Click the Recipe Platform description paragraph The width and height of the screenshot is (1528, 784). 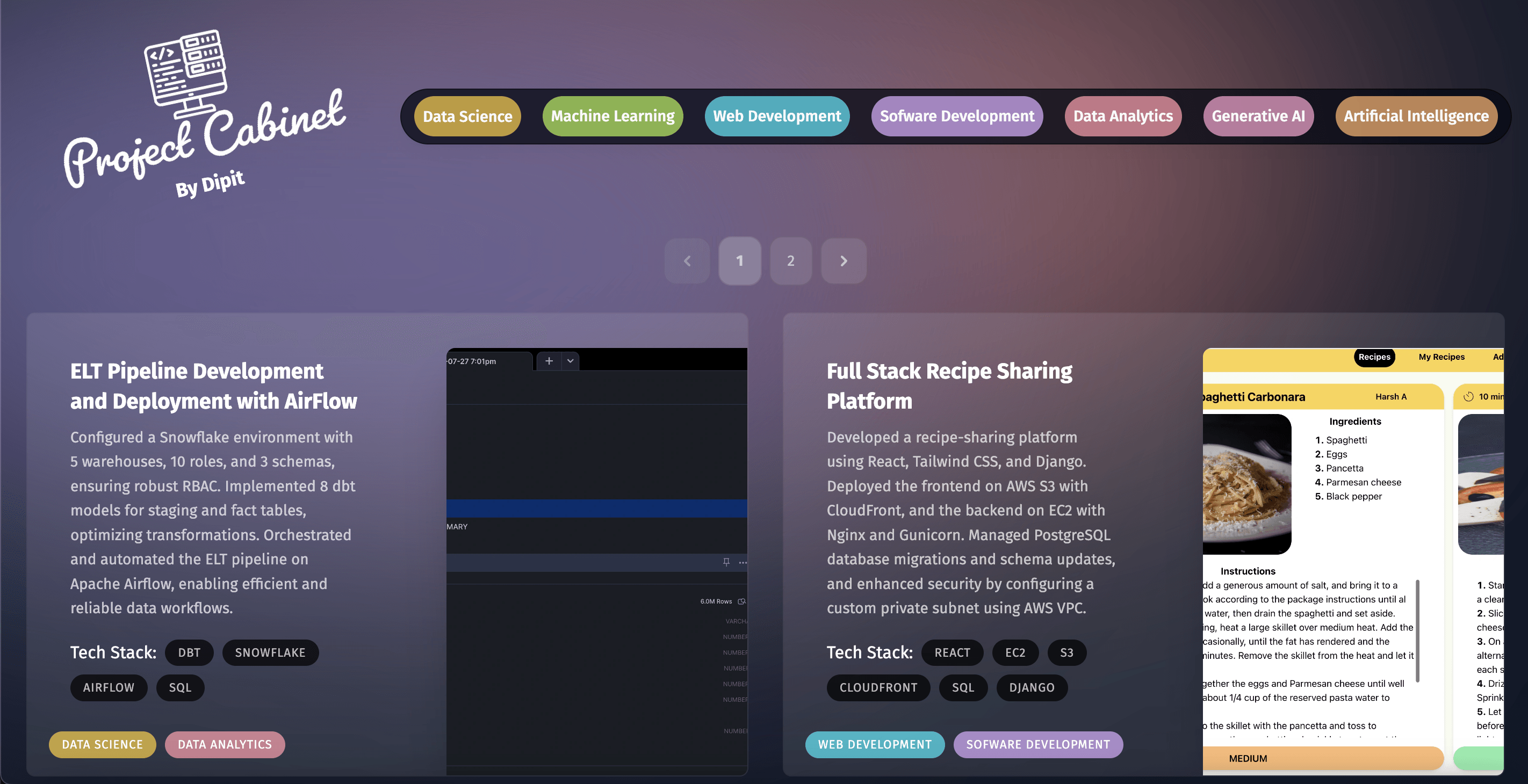point(971,522)
